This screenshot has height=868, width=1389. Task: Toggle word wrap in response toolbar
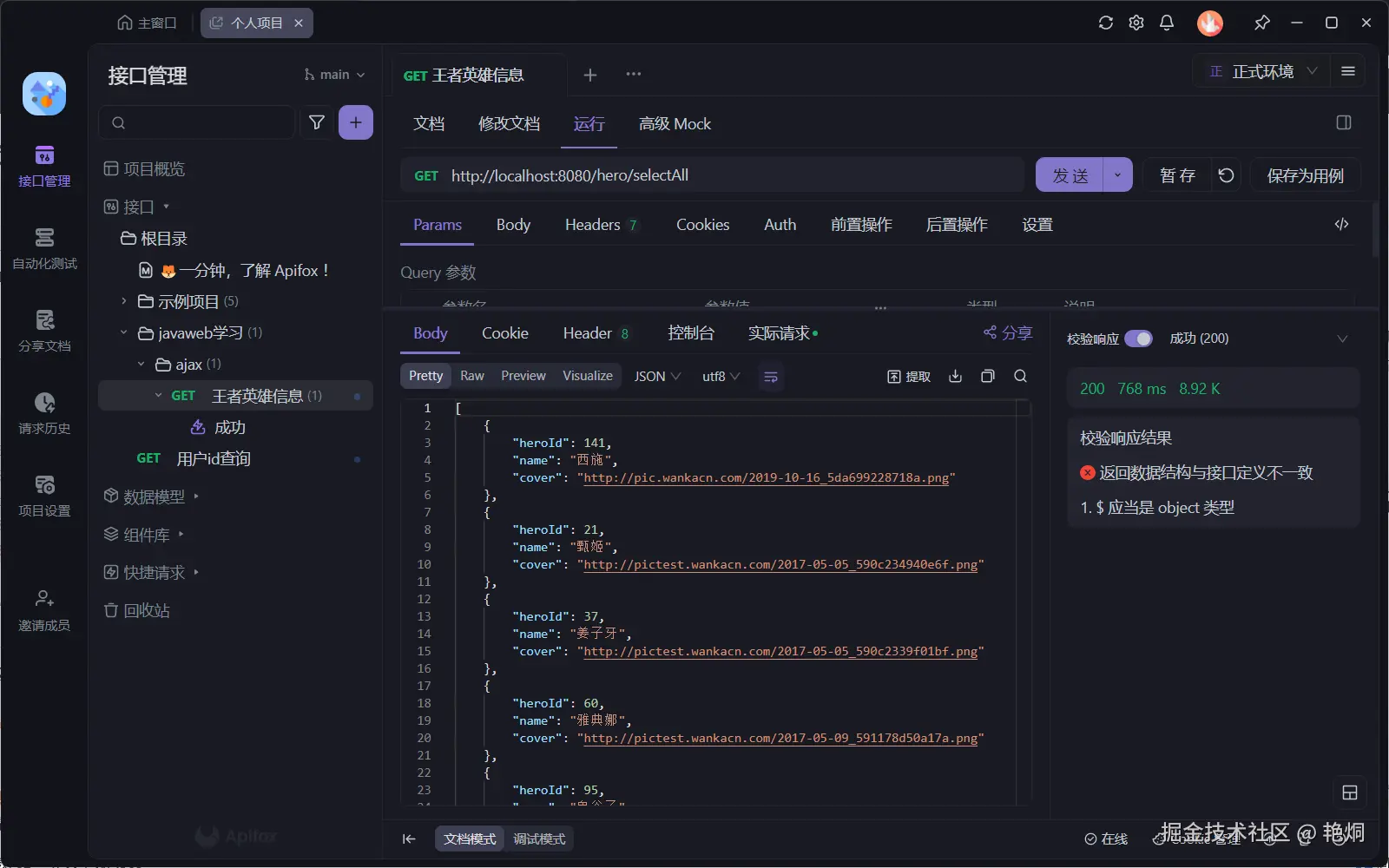pos(770,377)
